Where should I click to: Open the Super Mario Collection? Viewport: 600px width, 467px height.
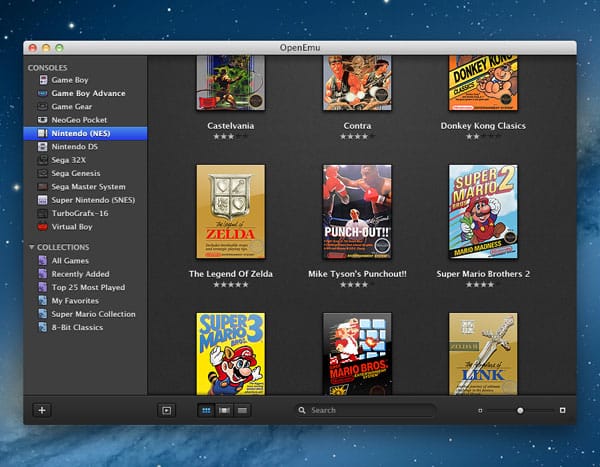[x=93, y=314]
